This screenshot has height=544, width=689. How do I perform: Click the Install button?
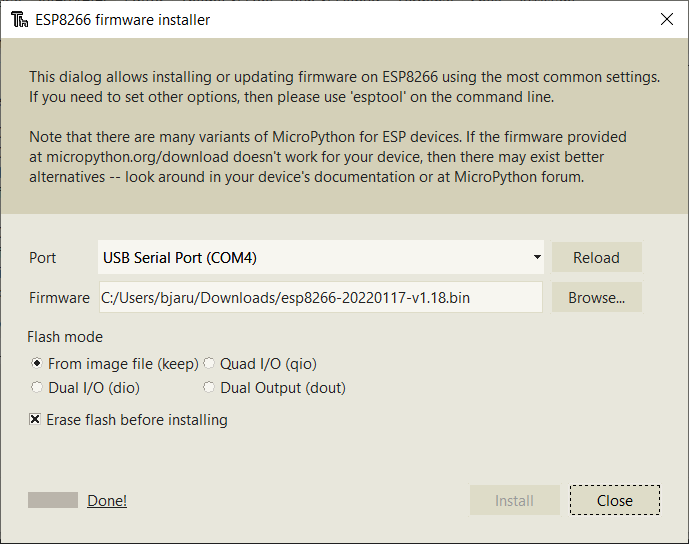(x=514, y=500)
